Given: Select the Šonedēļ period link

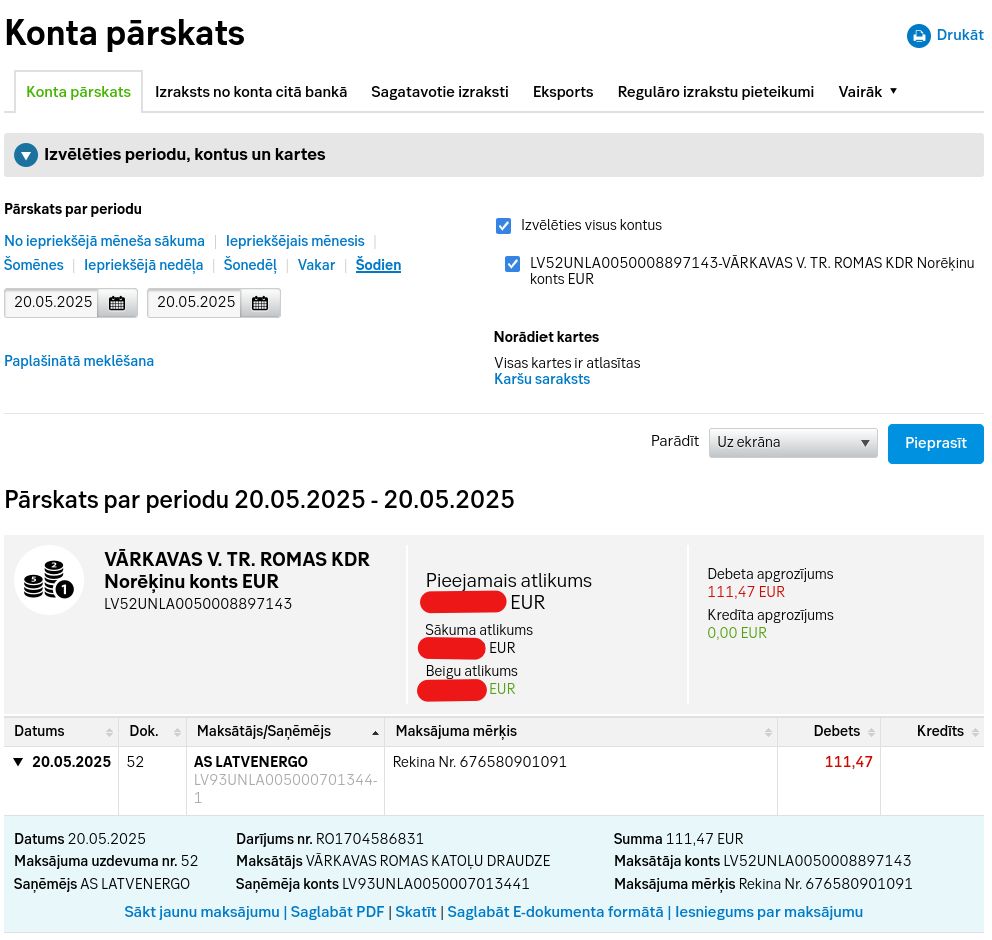Looking at the screenshot, I should [250, 264].
